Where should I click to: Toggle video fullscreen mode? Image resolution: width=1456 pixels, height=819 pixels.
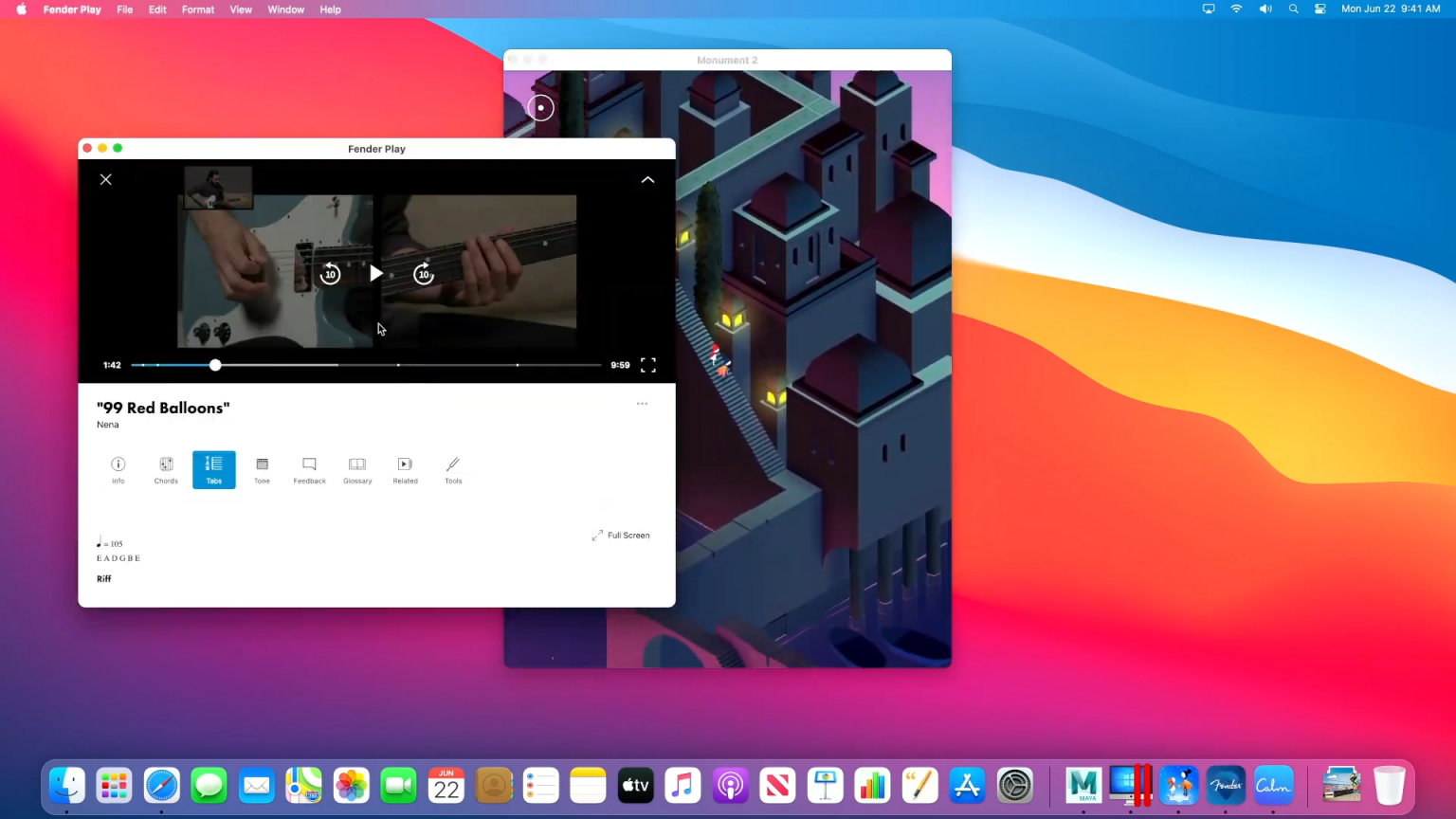click(648, 365)
